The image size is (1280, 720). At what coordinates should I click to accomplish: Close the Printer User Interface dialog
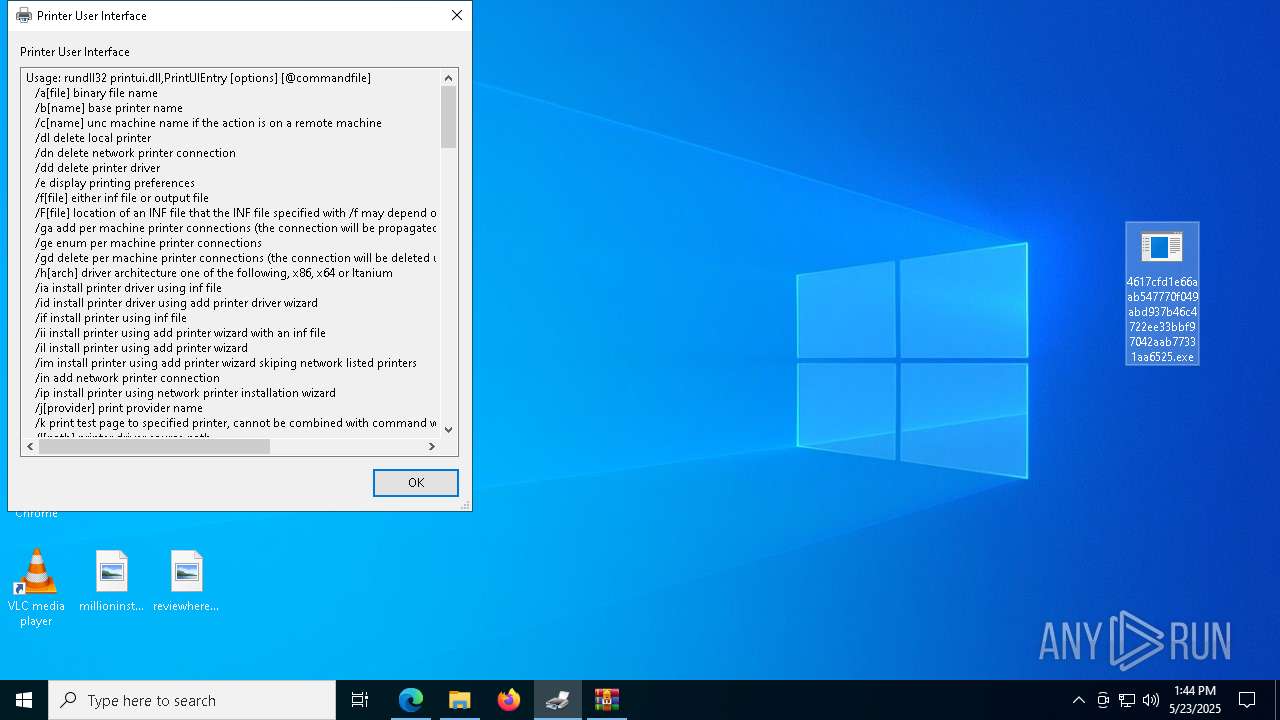pyautogui.click(x=457, y=15)
